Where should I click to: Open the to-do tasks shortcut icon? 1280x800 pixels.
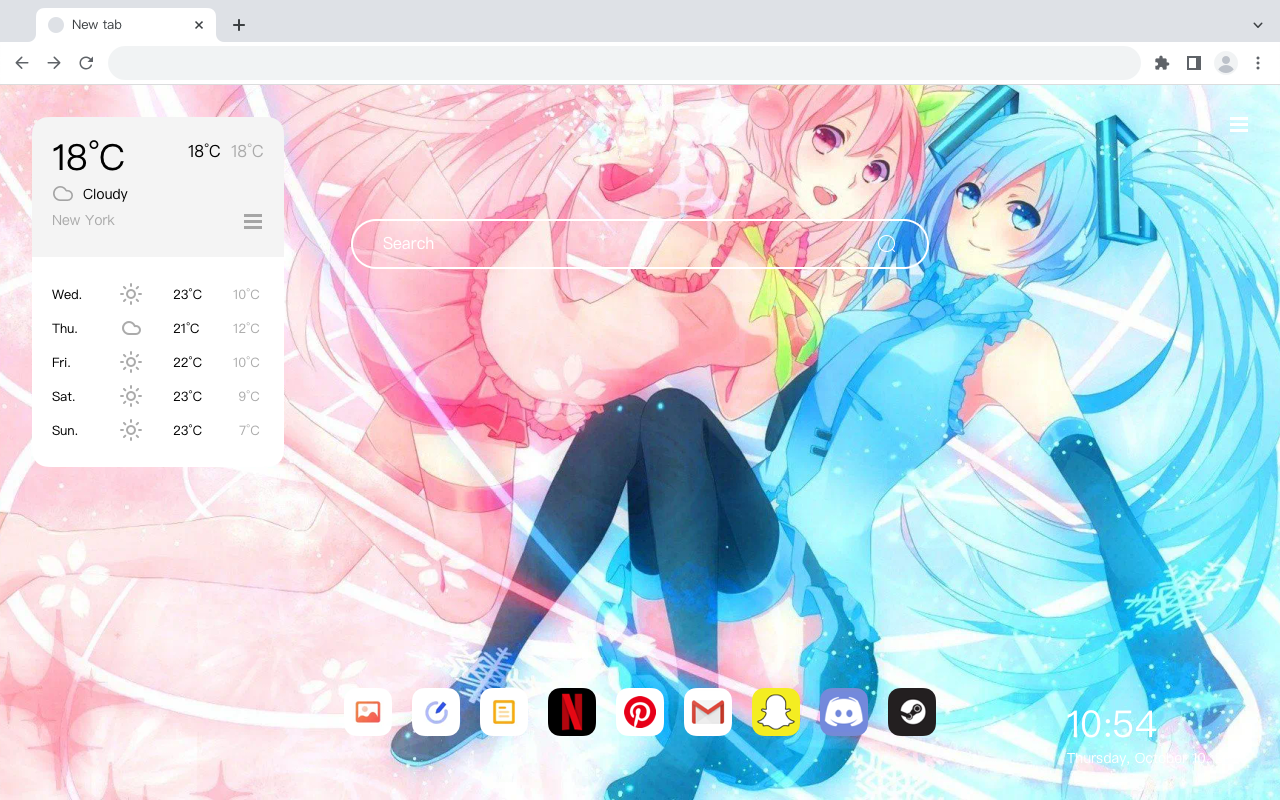pyautogui.click(x=436, y=712)
